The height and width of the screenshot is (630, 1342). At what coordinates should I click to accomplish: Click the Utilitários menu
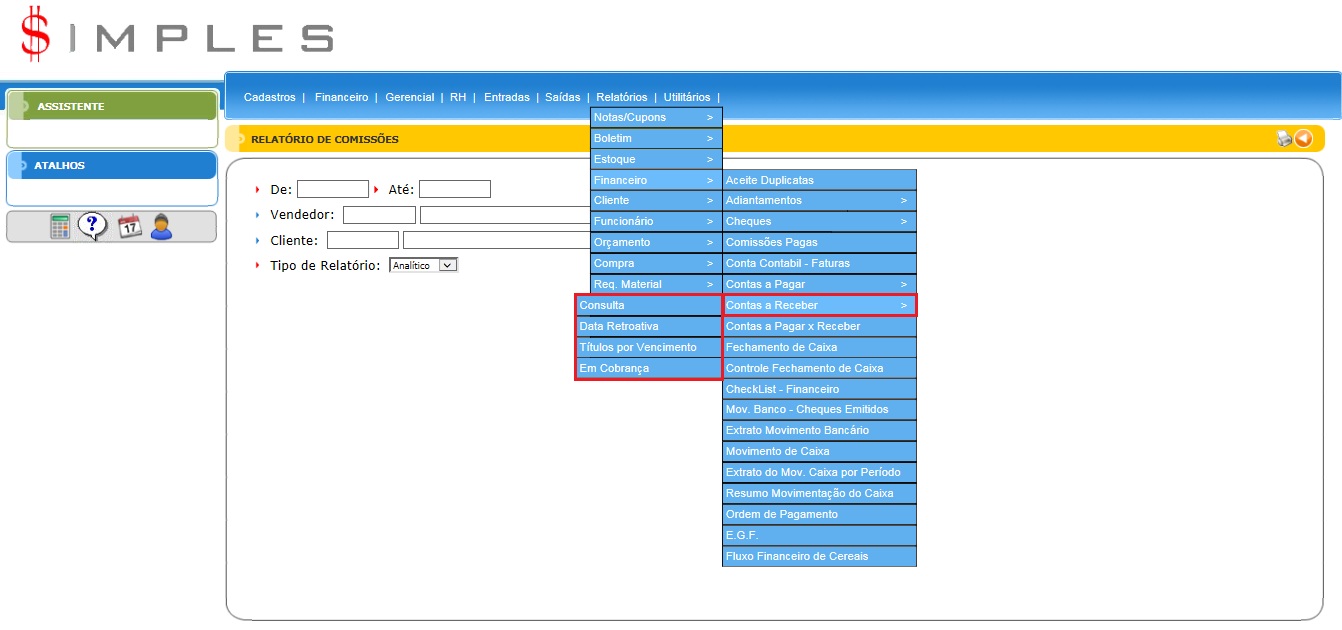point(687,97)
